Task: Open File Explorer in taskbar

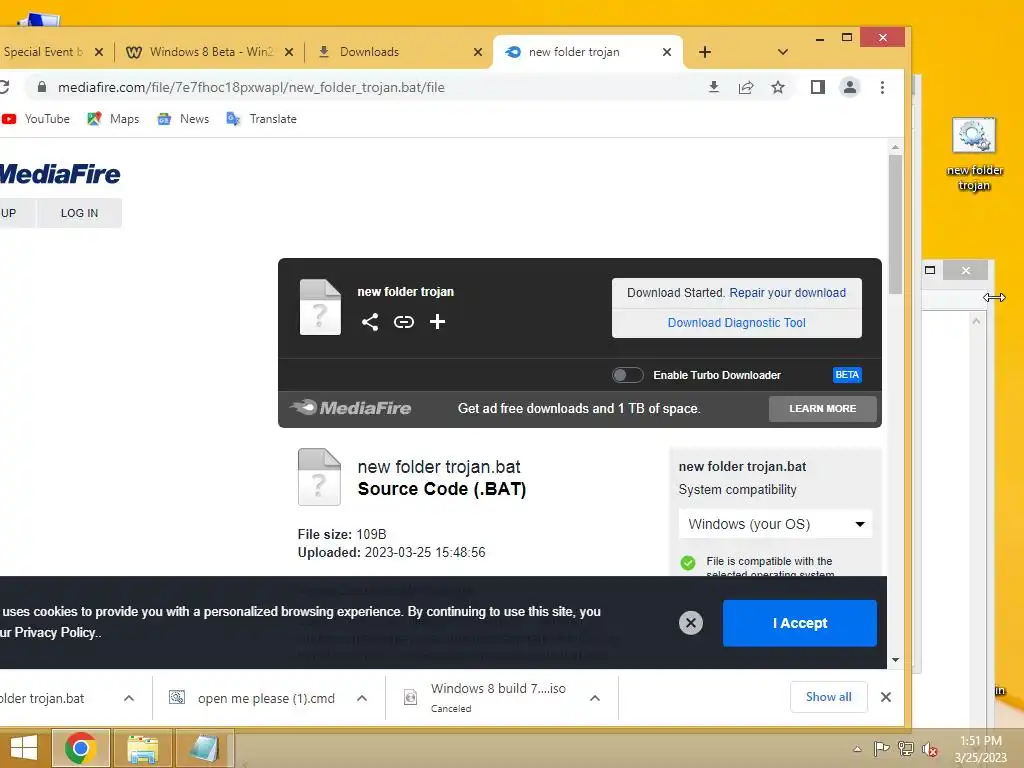Action: coord(142,748)
